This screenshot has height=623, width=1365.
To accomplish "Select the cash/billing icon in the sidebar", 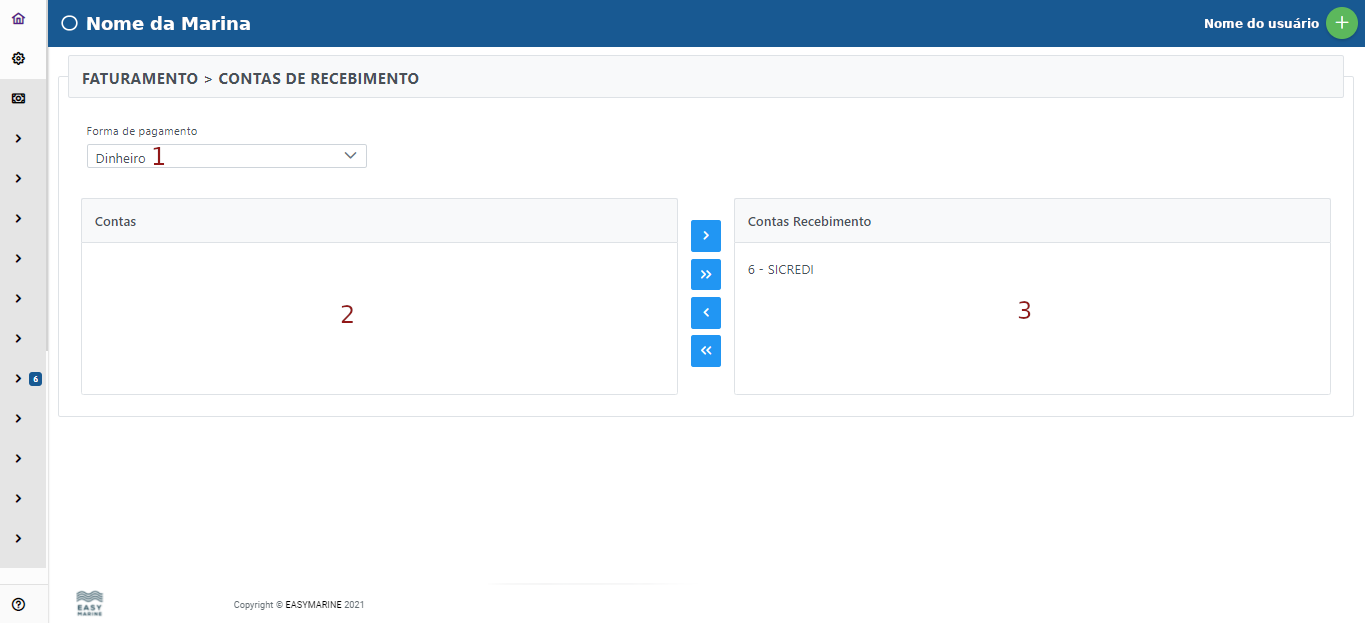I will click(x=18, y=99).
